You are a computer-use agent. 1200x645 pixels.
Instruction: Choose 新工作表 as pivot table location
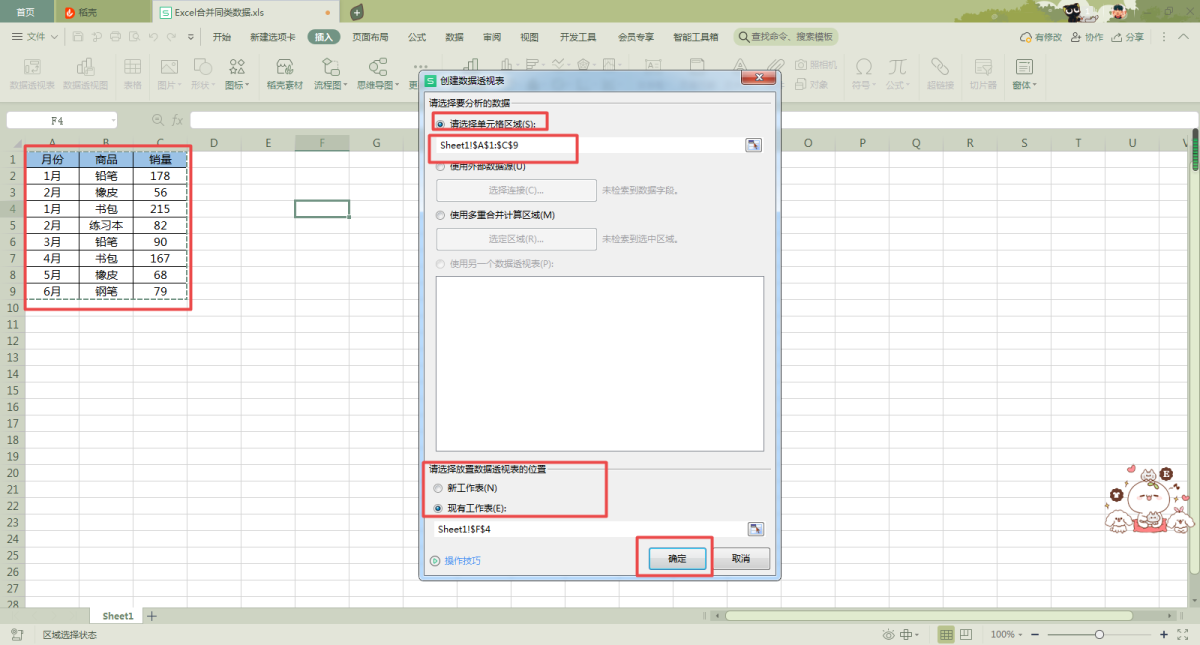(x=439, y=488)
